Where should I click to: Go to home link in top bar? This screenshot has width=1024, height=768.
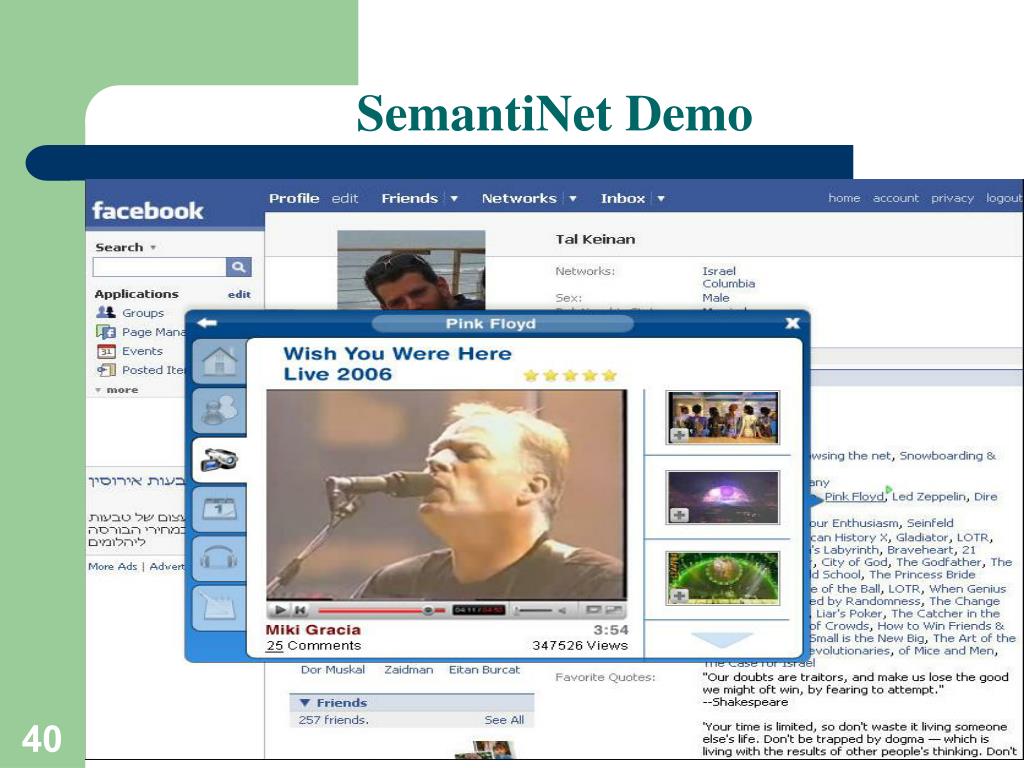844,198
